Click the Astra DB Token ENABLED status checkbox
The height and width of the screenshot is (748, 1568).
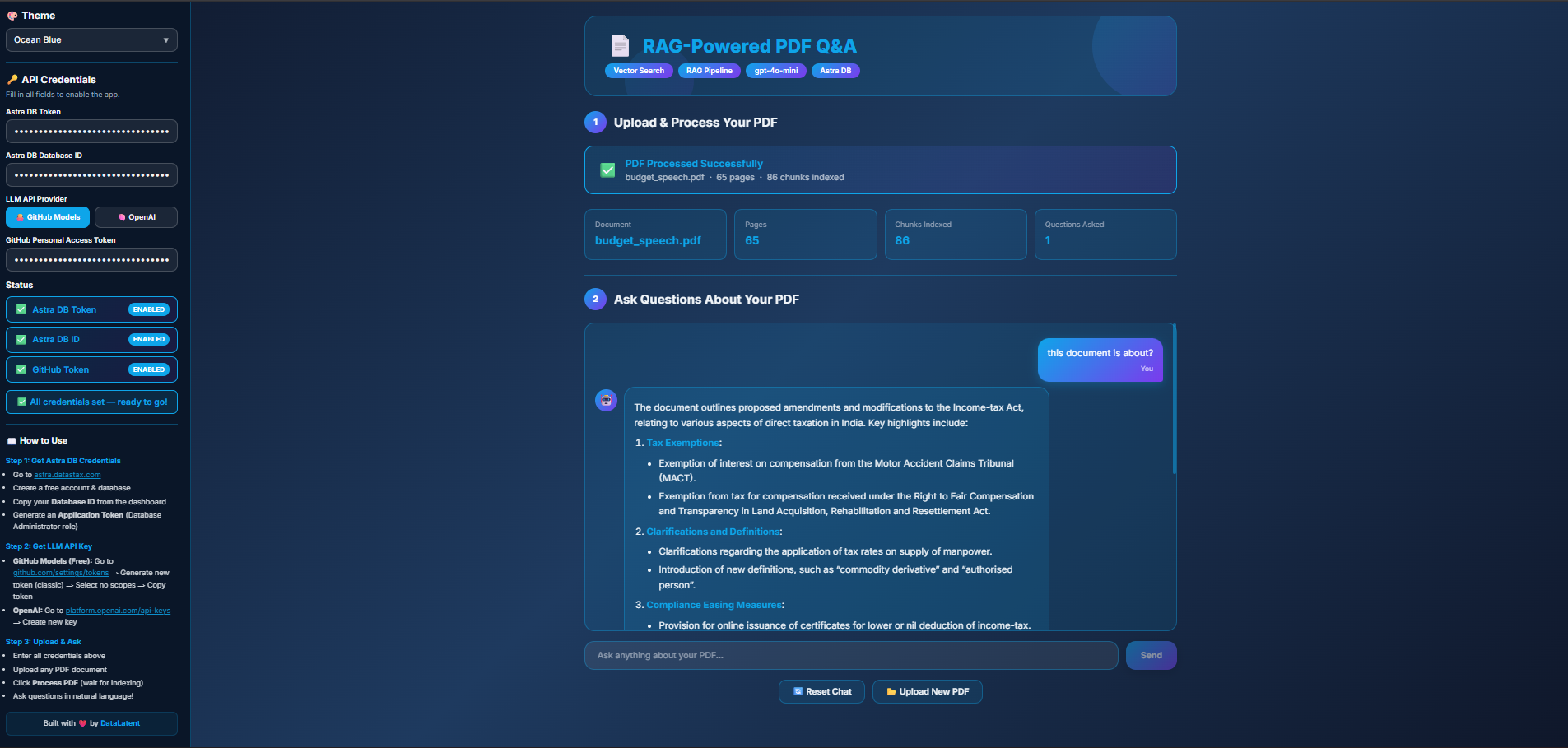19,309
